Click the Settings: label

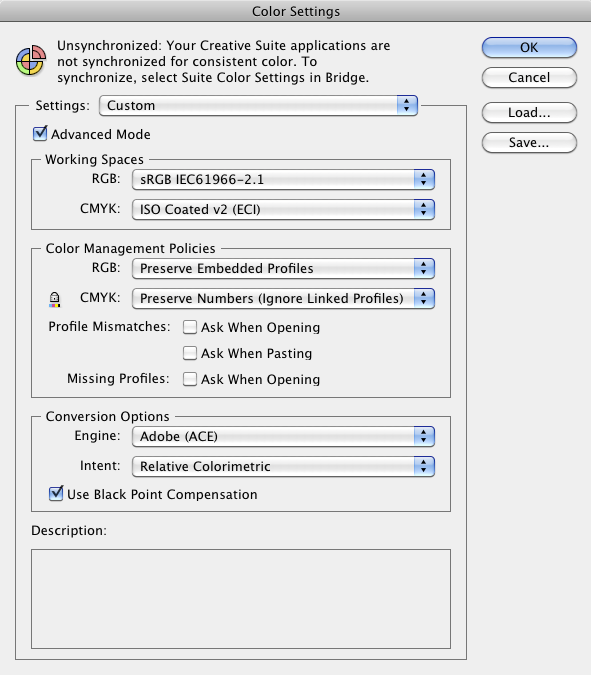(x=63, y=105)
